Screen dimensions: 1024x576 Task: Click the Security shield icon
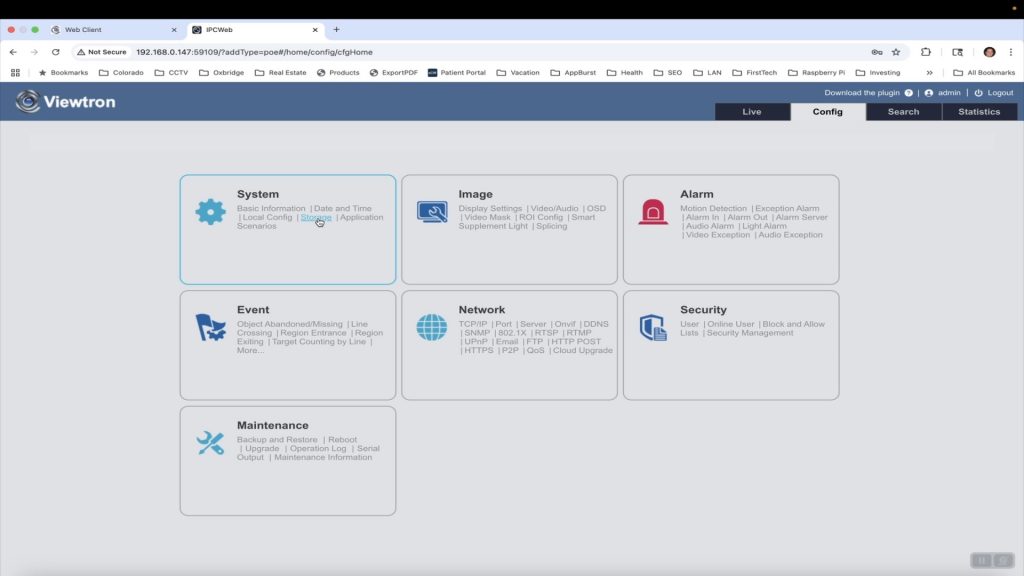pos(653,327)
